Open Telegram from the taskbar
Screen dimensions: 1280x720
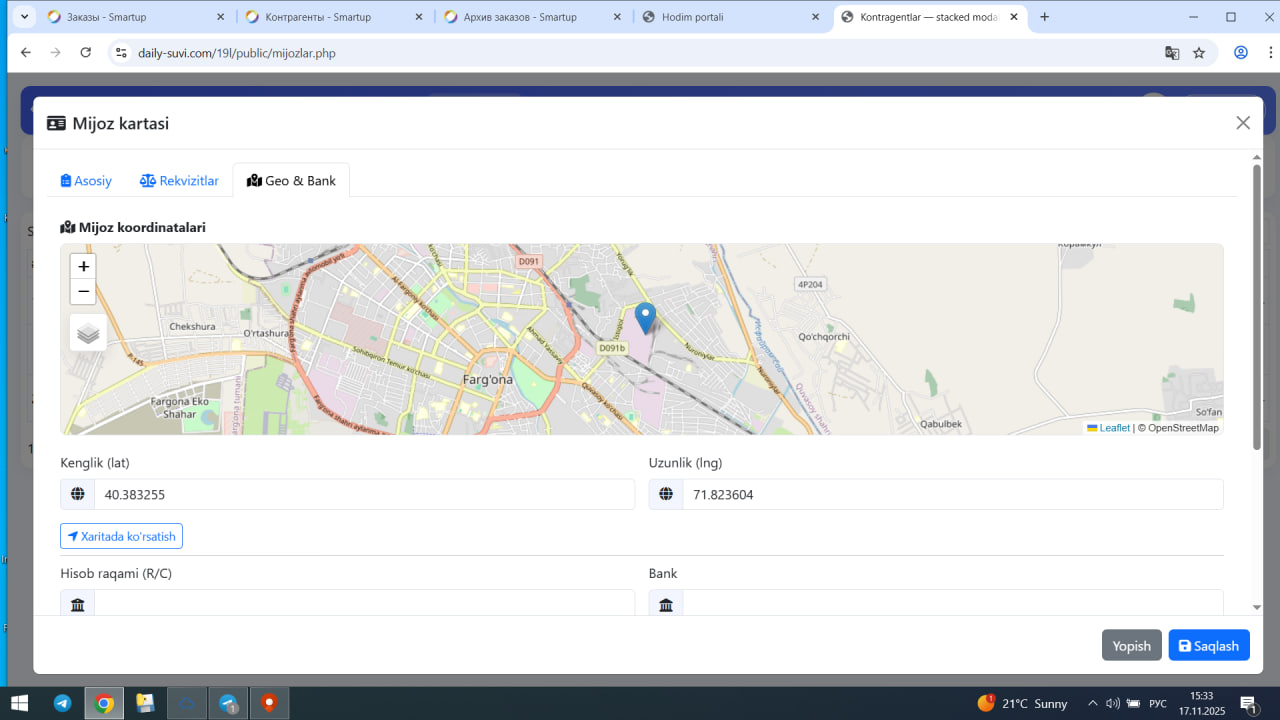(62, 703)
